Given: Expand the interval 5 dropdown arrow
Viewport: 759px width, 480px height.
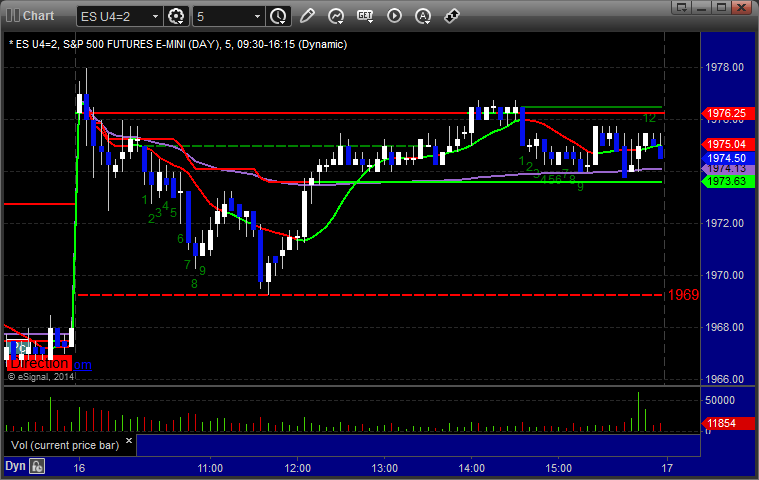Looking at the screenshot, I should pos(258,16).
